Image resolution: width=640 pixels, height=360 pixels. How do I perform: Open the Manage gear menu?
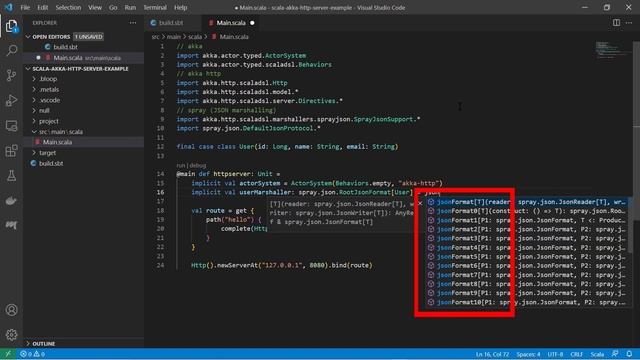coord(11,335)
